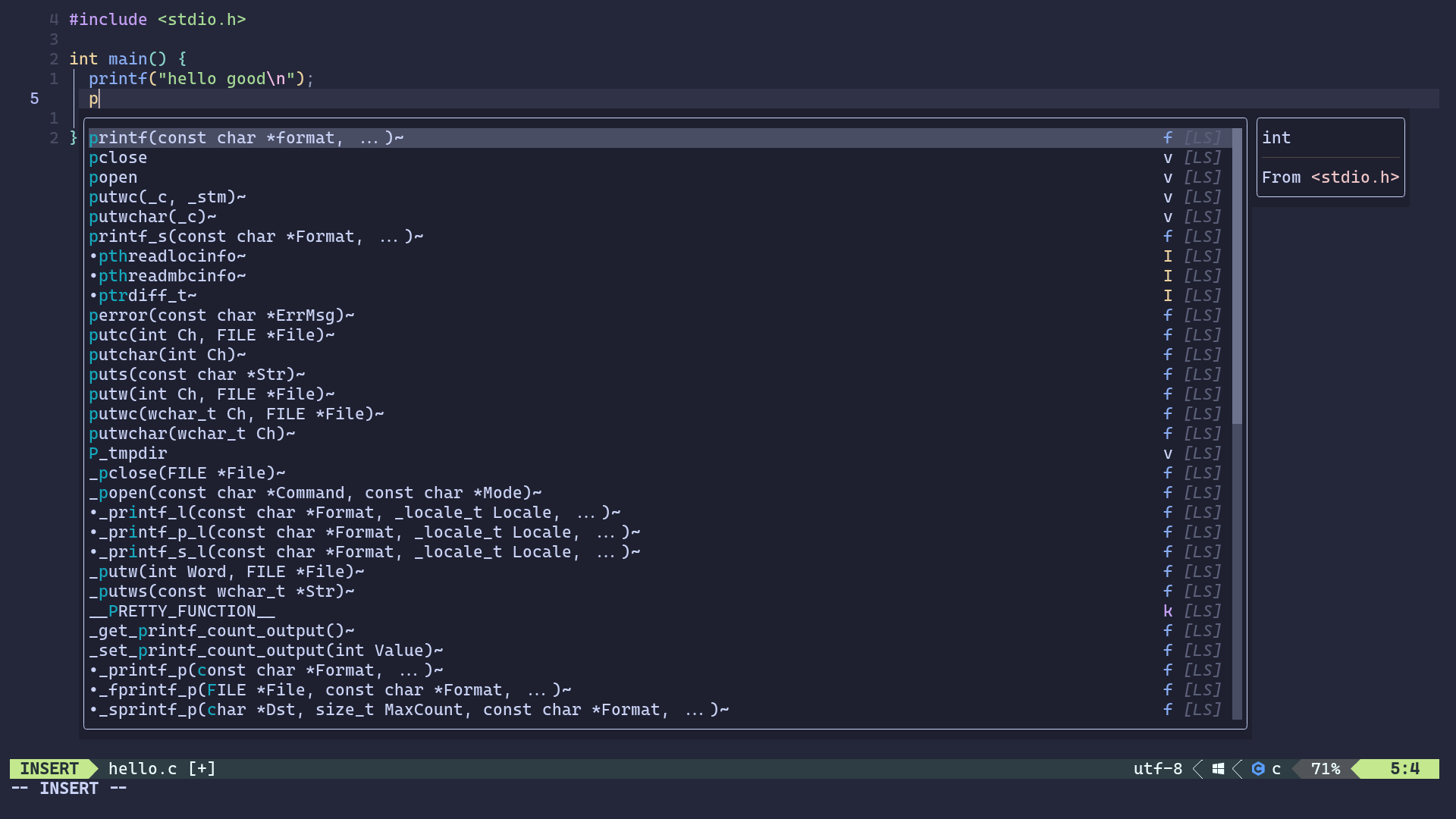This screenshot has height=819, width=1456.
Task: Select the puts completion entry
Action: 197,375
